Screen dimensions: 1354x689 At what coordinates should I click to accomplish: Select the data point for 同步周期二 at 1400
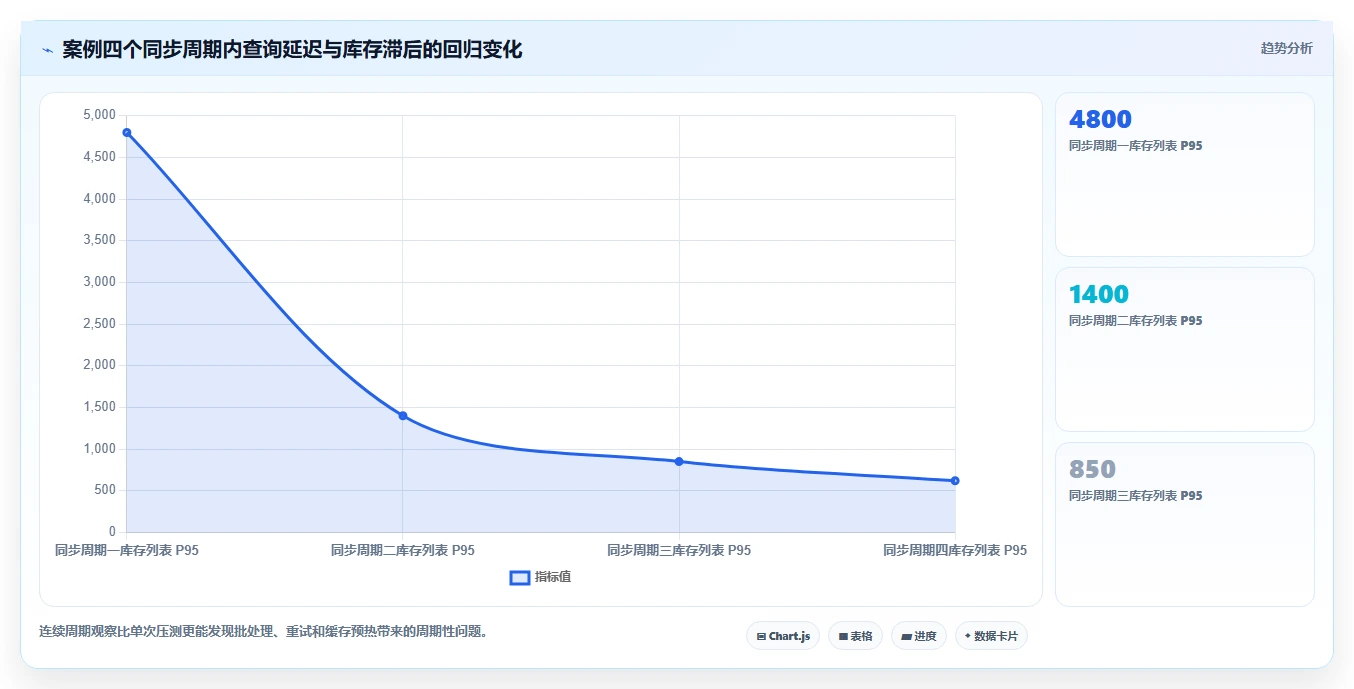[403, 415]
